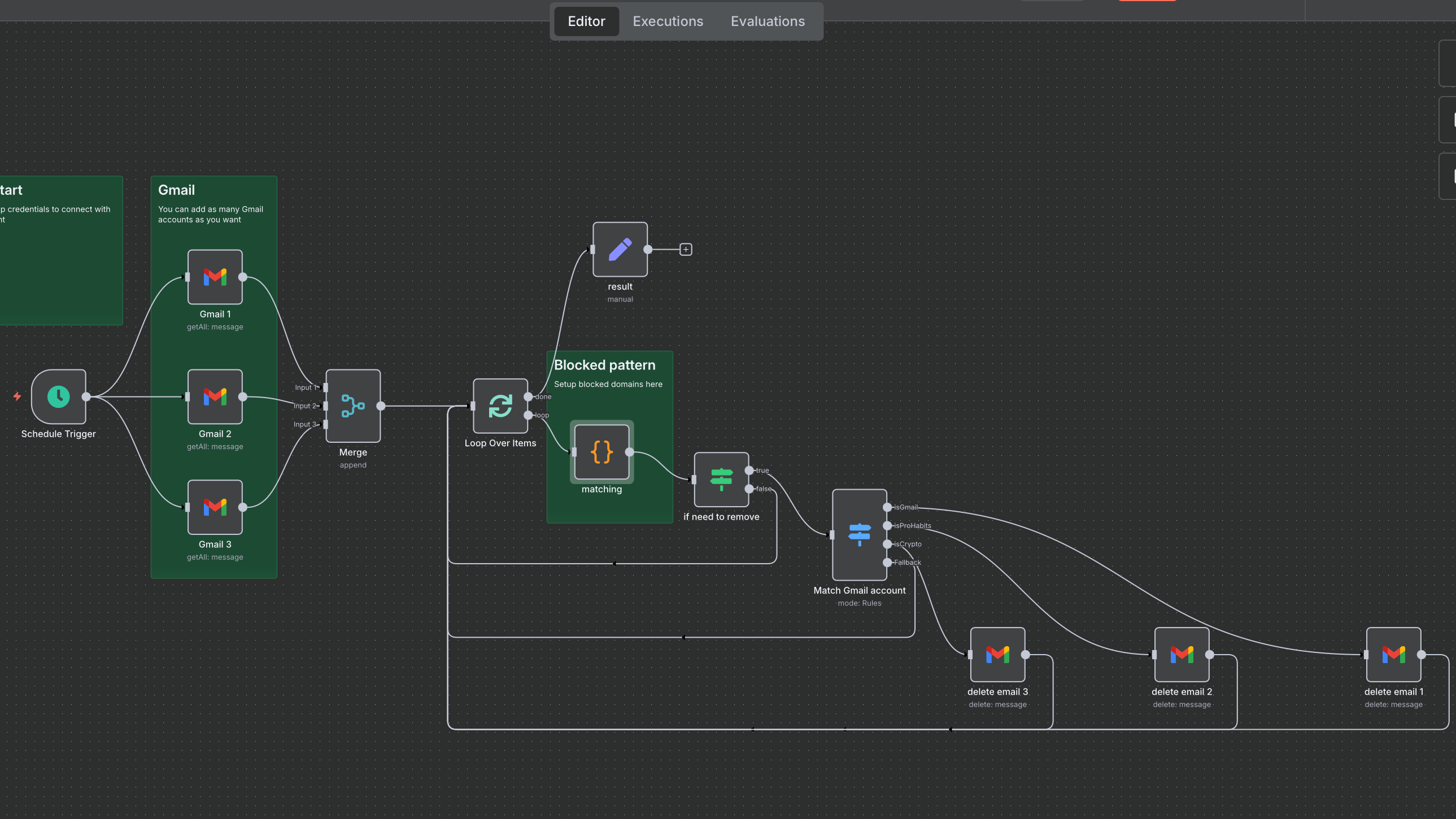This screenshot has width=1456, height=819.
Task: Select the delete email 1 node
Action: (1393, 655)
